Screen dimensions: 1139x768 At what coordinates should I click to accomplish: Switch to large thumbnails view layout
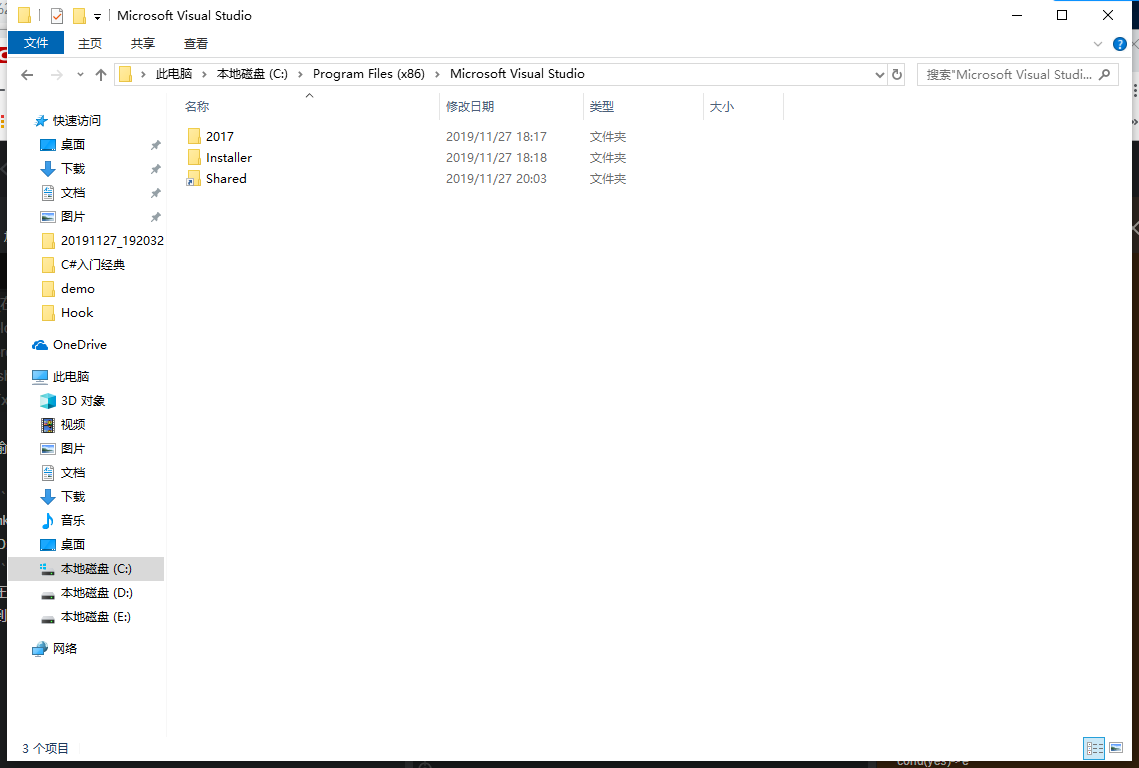[x=1116, y=748]
